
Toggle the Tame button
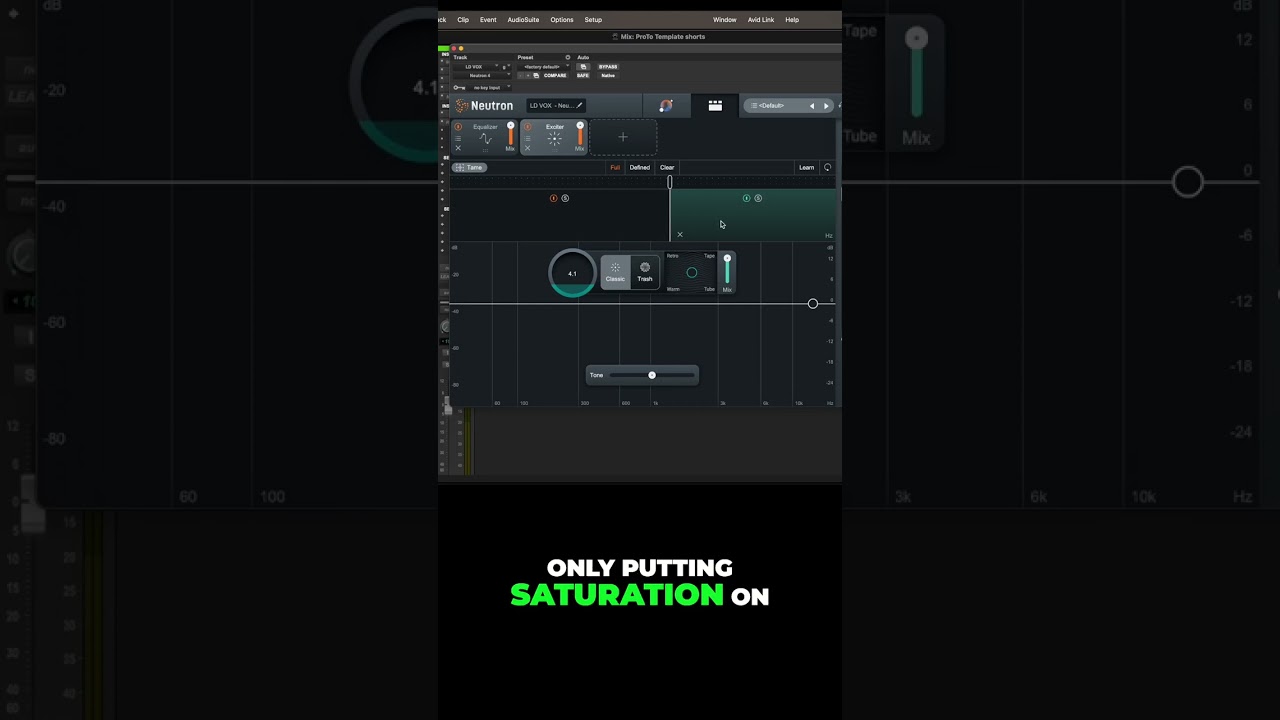point(469,168)
